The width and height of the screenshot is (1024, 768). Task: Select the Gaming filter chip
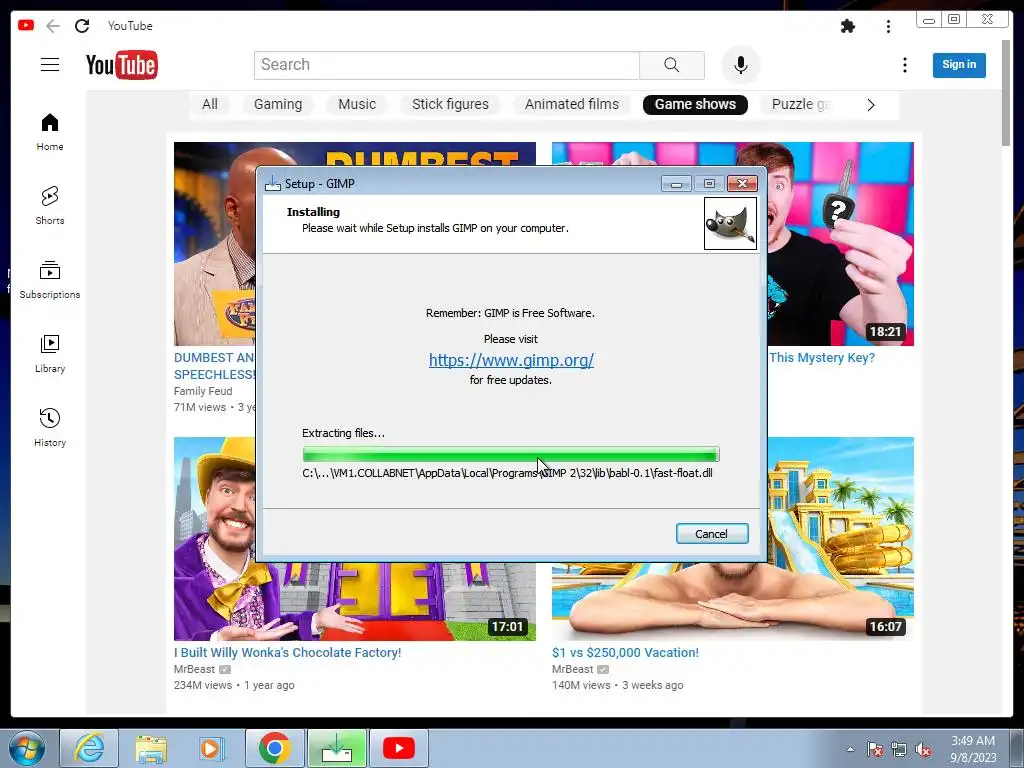pyautogui.click(x=278, y=104)
